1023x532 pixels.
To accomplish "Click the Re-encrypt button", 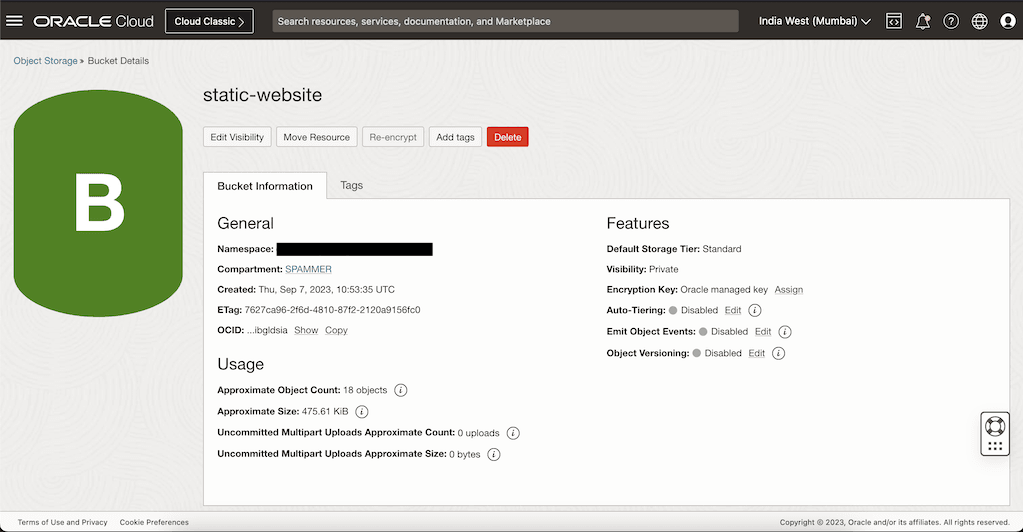I will pyautogui.click(x=393, y=137).
